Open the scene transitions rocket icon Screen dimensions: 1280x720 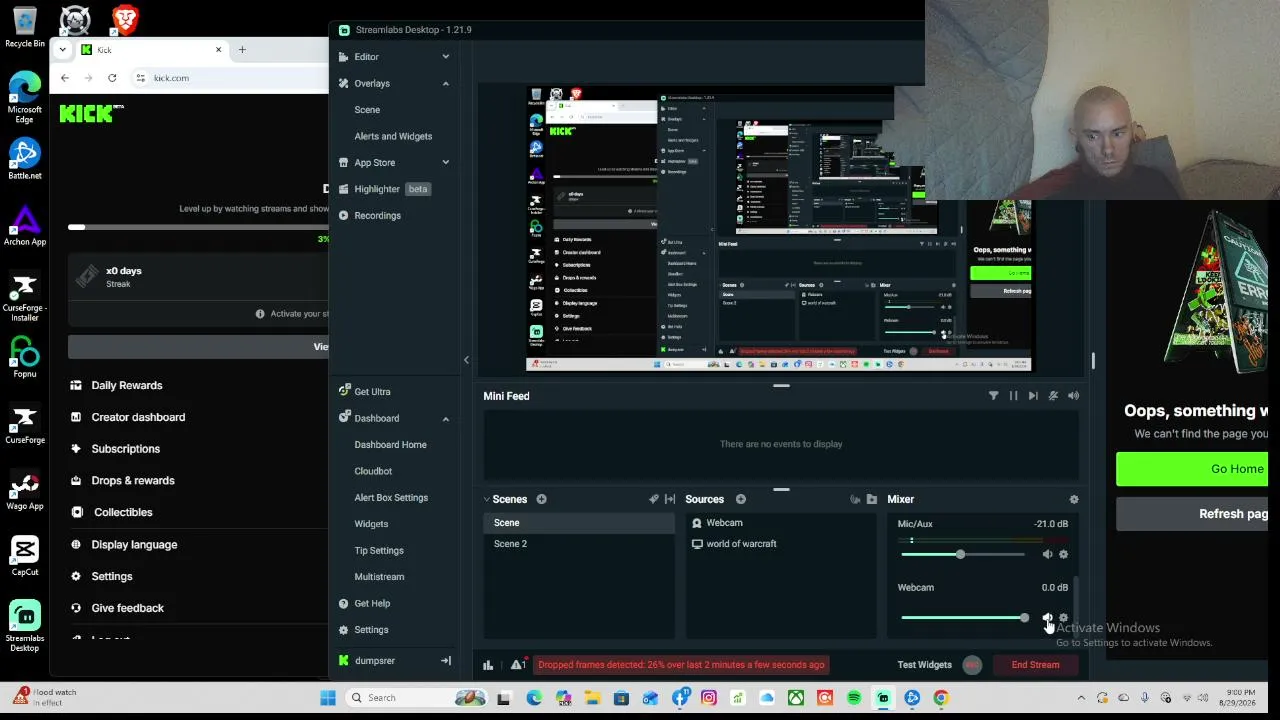coord(654,499)
